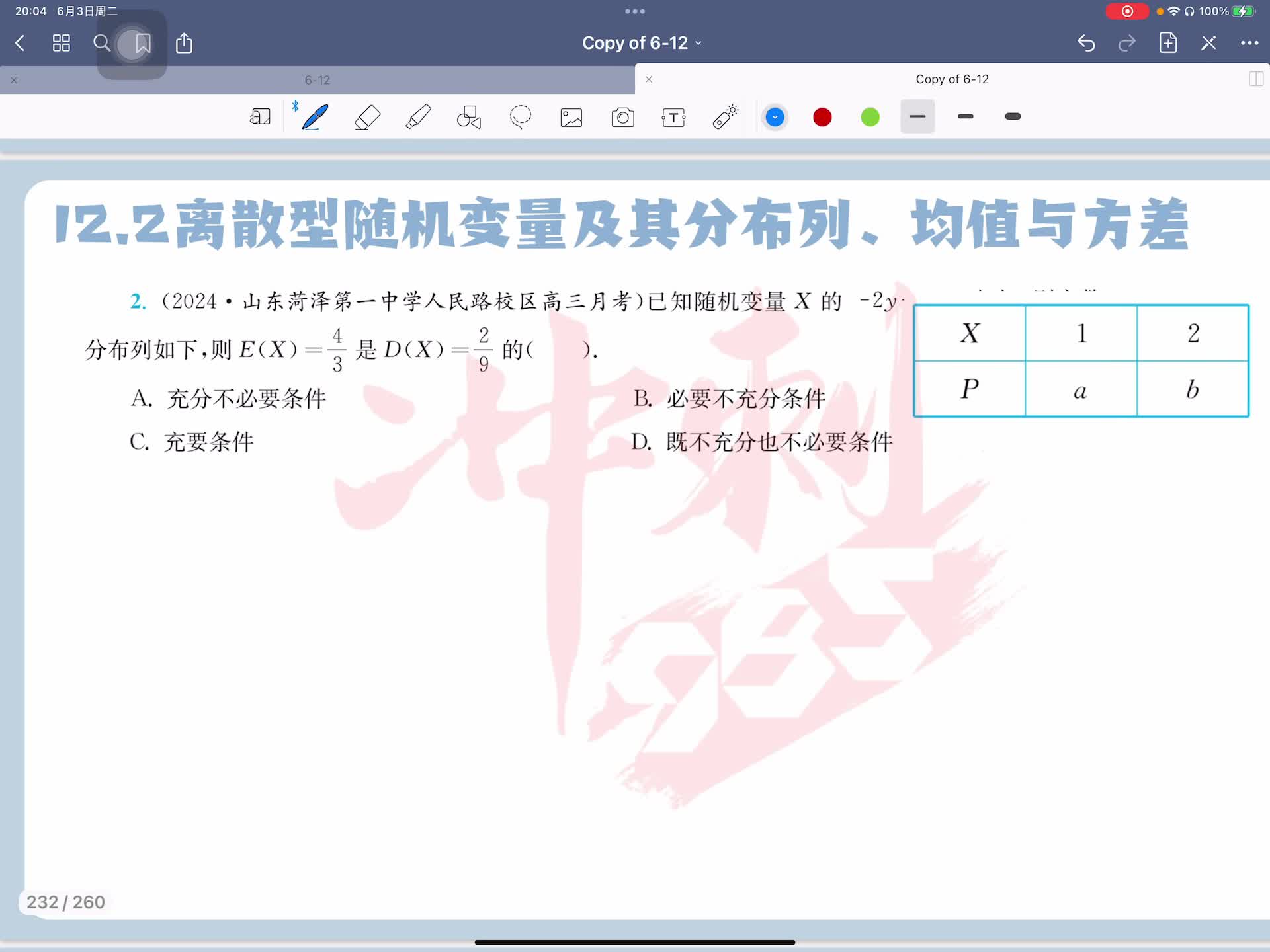Screen dimensions: 1270x952
Task: Select the thickest stroke width
Action: click(x=1013, y=117)
